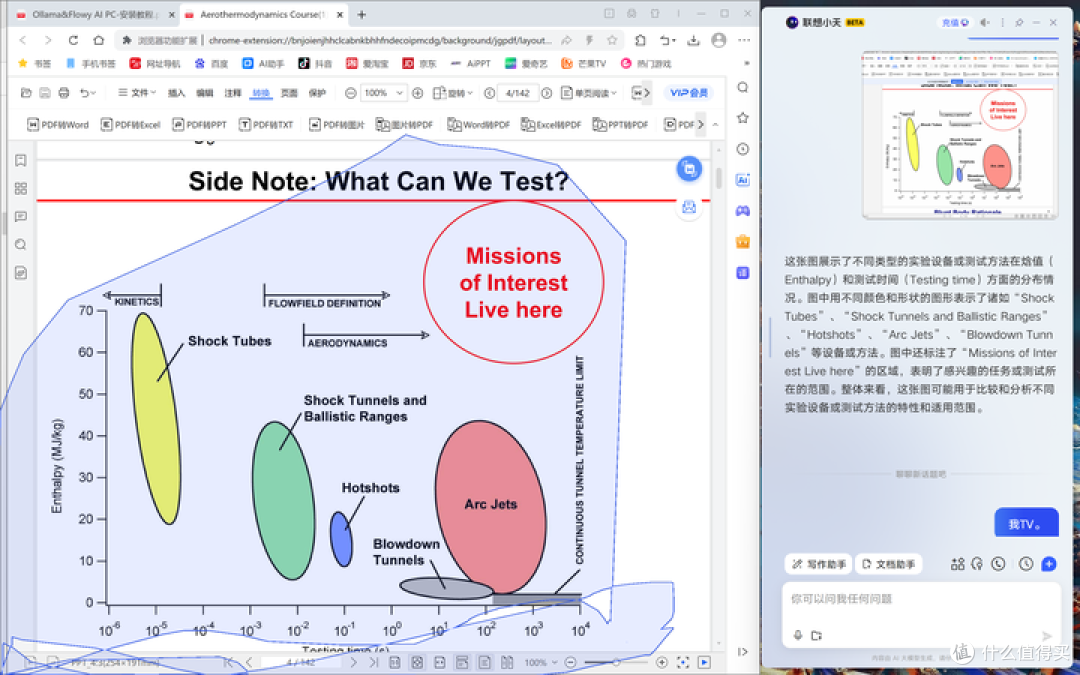This screenshot has width=1080, height=675.
Task: Click the blue screenshot floating button
Action: pyautogui.click(x=689, y=169)
